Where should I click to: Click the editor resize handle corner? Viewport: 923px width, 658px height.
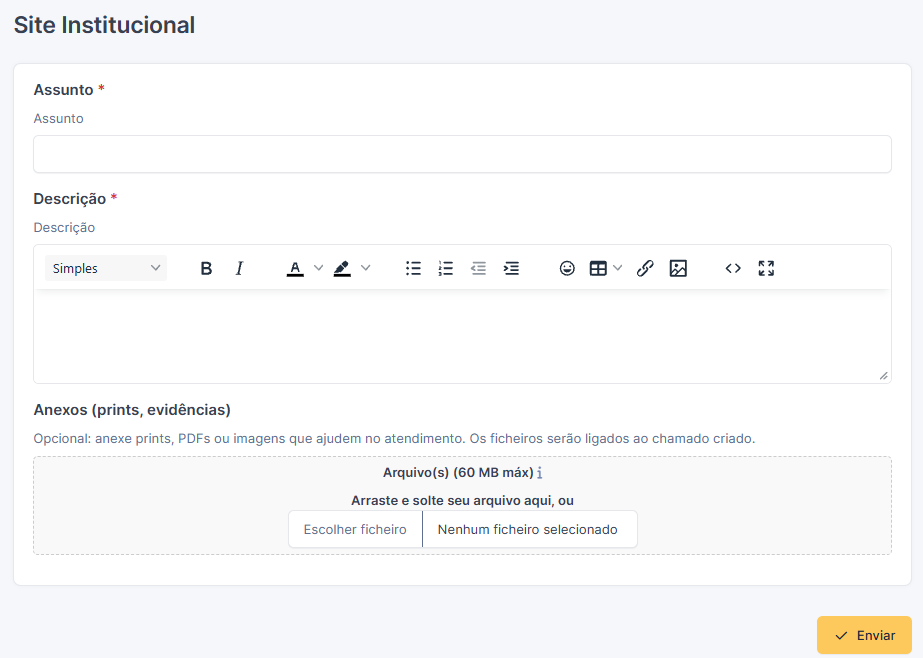coord(883,375)
